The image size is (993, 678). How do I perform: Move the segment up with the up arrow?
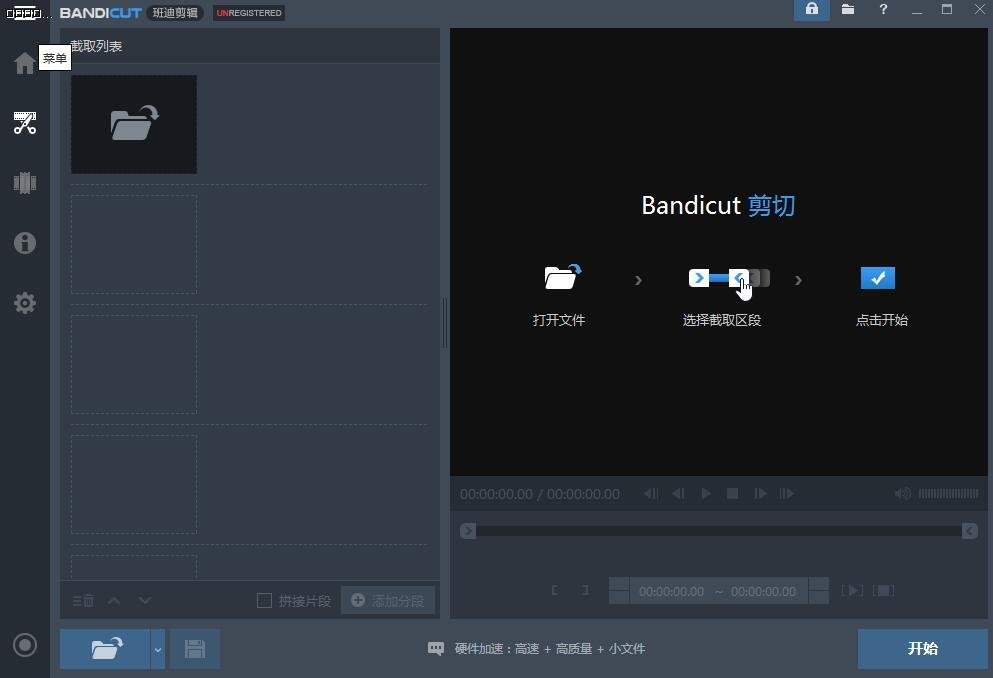point(114,600)
